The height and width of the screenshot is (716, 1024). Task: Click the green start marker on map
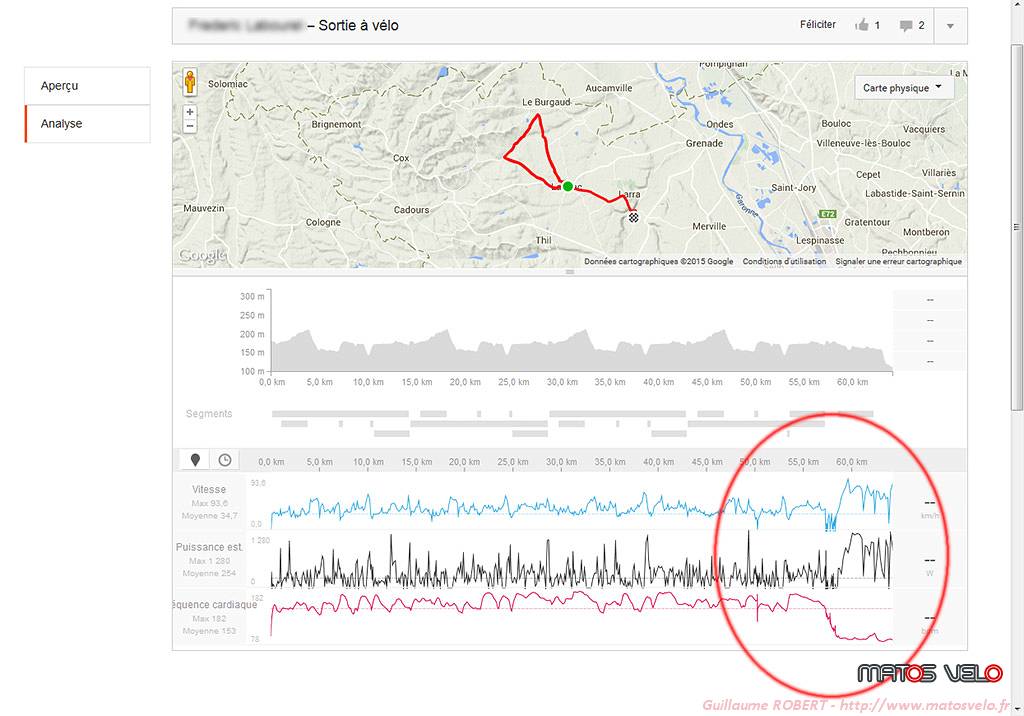tap(568, 186)
